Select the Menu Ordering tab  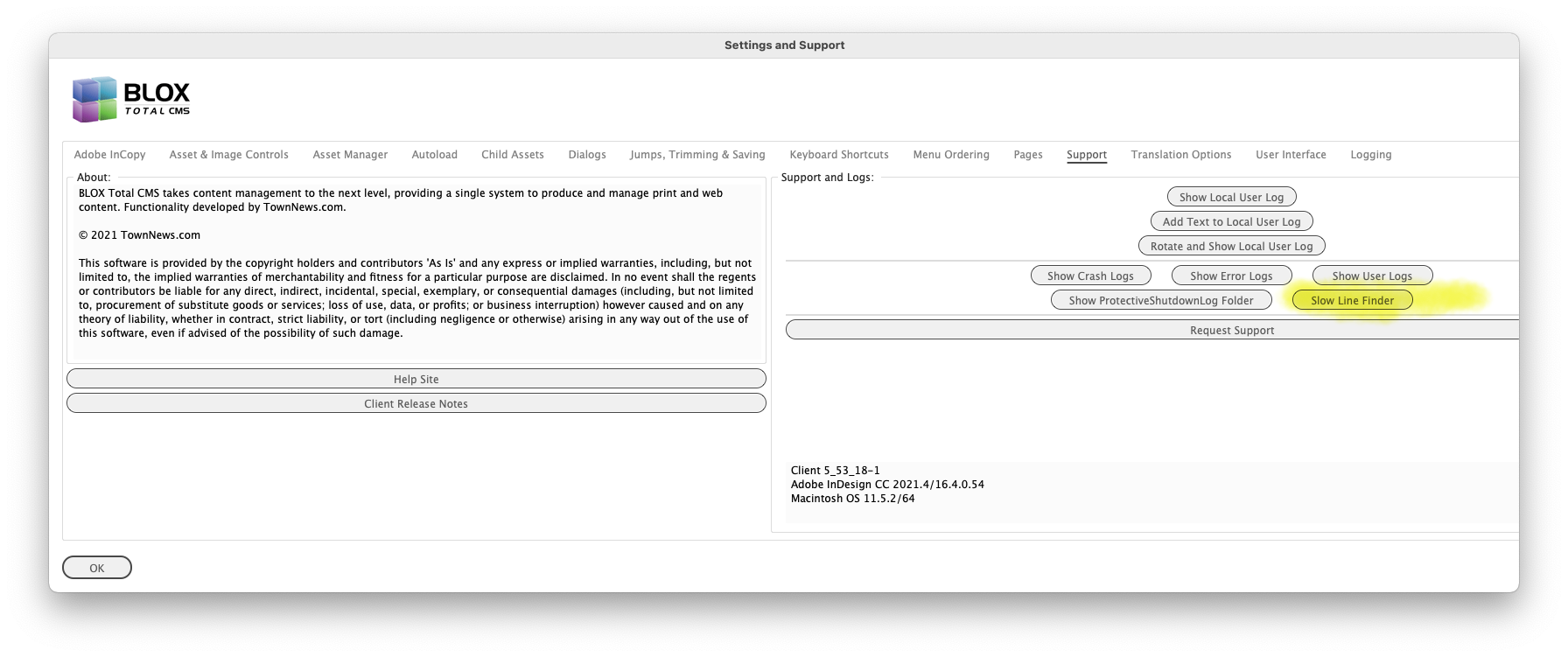(x=951, y=155)
